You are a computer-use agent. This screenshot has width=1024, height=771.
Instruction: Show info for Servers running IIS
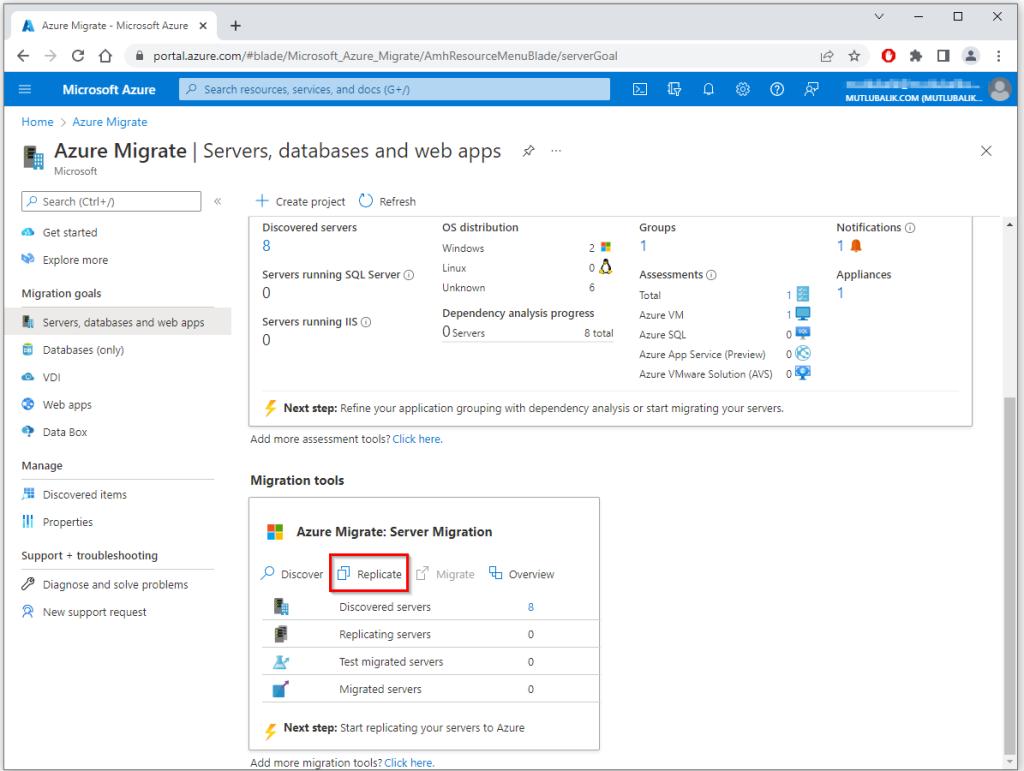pos(366,322)
